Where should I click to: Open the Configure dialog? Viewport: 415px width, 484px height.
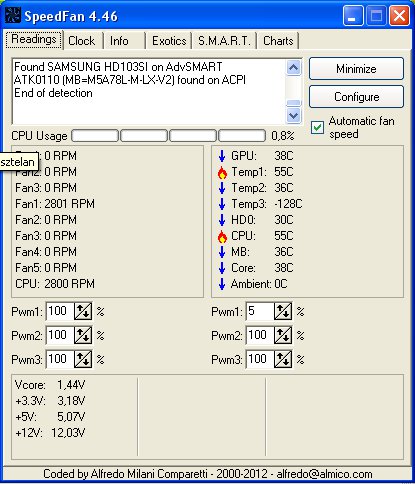[x=356, y=97]
